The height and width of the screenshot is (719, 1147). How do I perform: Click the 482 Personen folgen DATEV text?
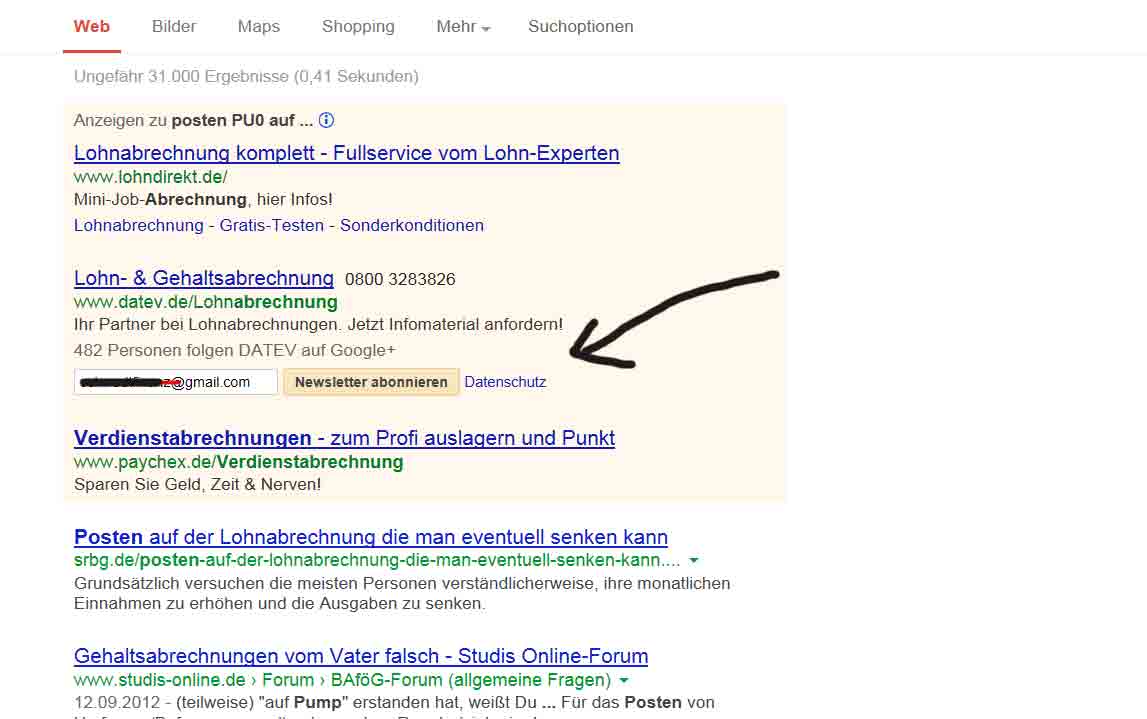235,350
